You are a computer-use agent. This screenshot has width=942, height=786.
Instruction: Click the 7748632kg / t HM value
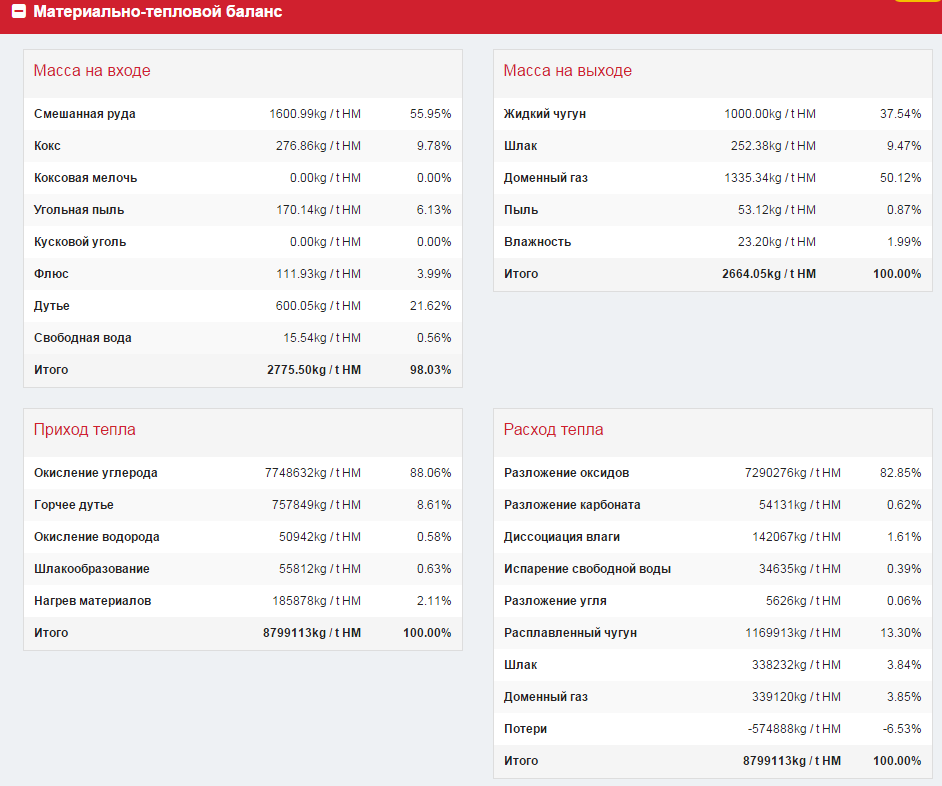[x=313, y=473]
